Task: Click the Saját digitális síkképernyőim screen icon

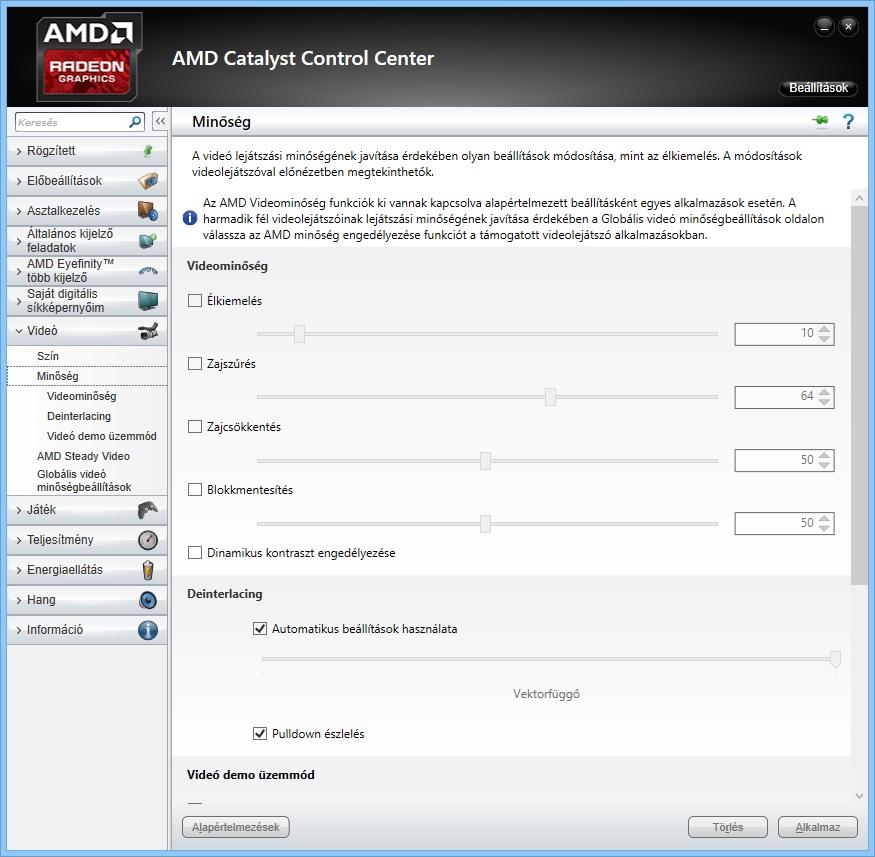Action: (148, 301)
